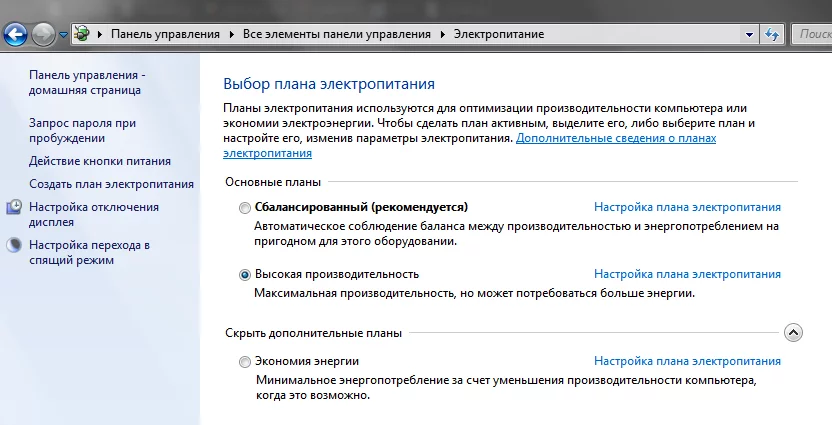Open Дополнительные сведения о планах электропитания link
Image resolution: width=832 pixels, height=425 pixels.
615,138
